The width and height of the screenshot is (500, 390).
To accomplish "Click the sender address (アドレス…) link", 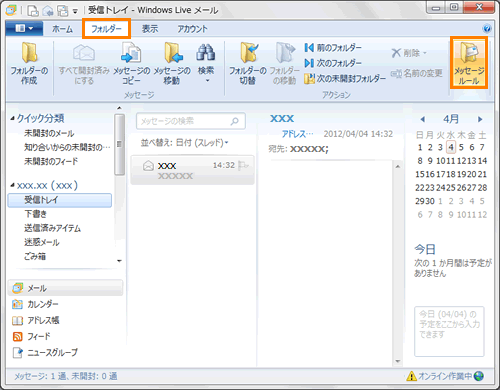I will coord(297,134).
